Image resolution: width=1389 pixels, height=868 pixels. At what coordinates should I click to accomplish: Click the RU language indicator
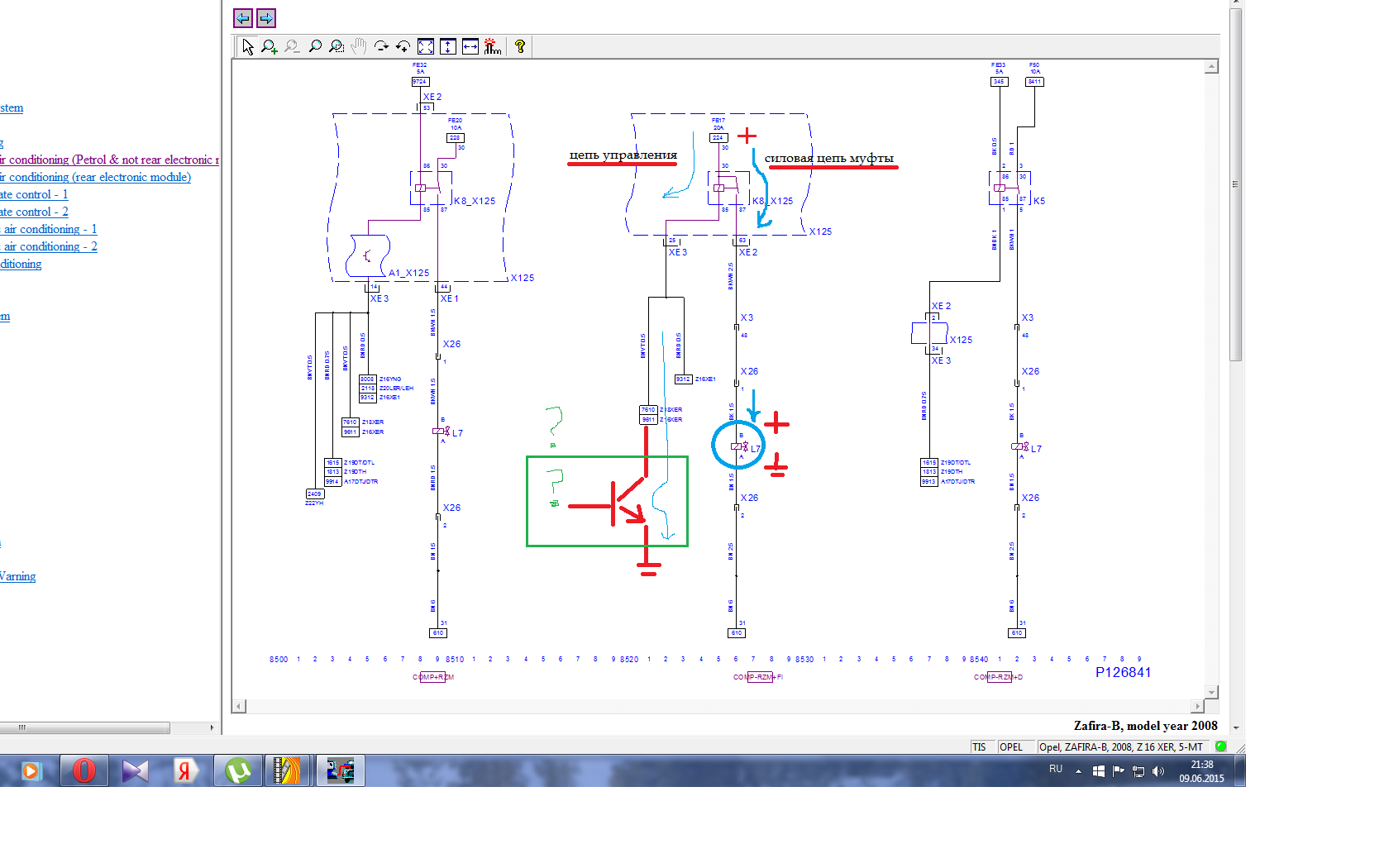[x=1056, y=769]
